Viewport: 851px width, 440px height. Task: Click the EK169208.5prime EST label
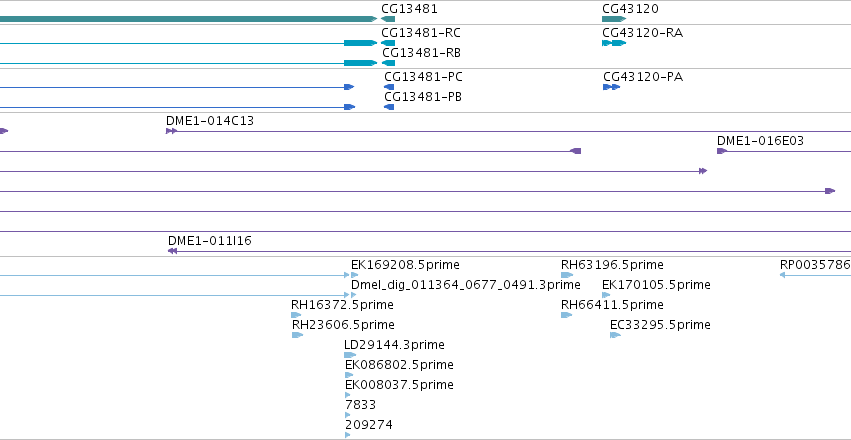[x=405, y=265]
